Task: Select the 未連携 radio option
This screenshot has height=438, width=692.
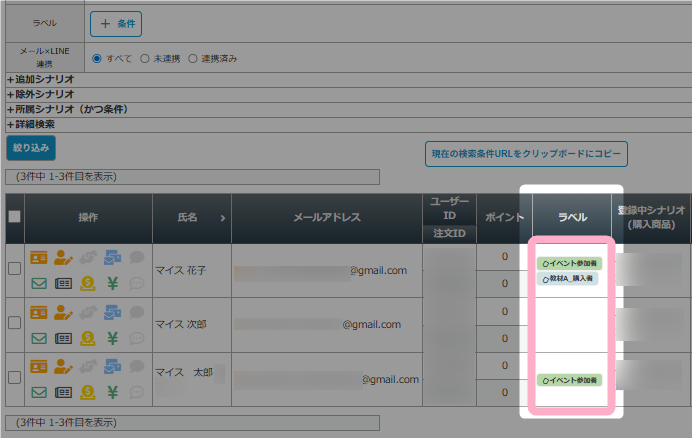Action: click(145, 58)
